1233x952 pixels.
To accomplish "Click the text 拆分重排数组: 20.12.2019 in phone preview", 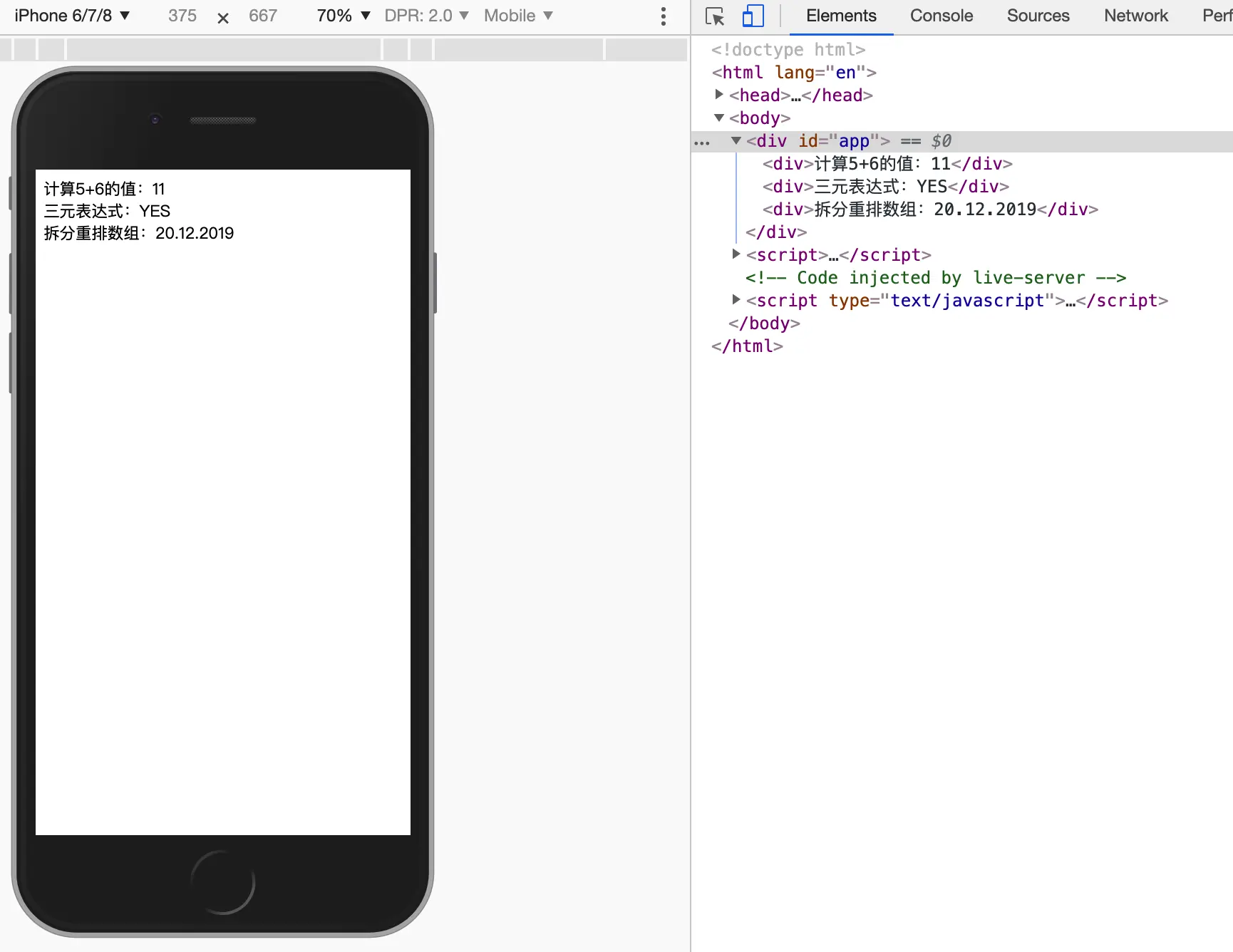I will (139, 233).
